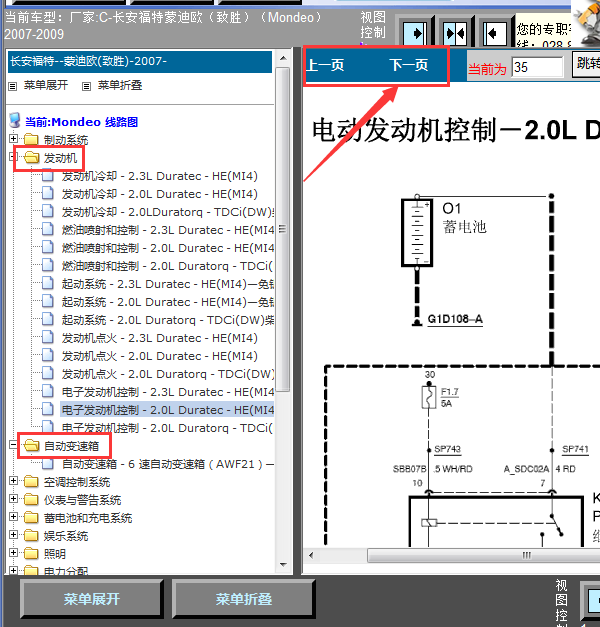This screenshot has height=627, width=600.
Task: Open 发动机冷却 - 2.0L Duratec - HE(MI4)
Action: [160, 194]
